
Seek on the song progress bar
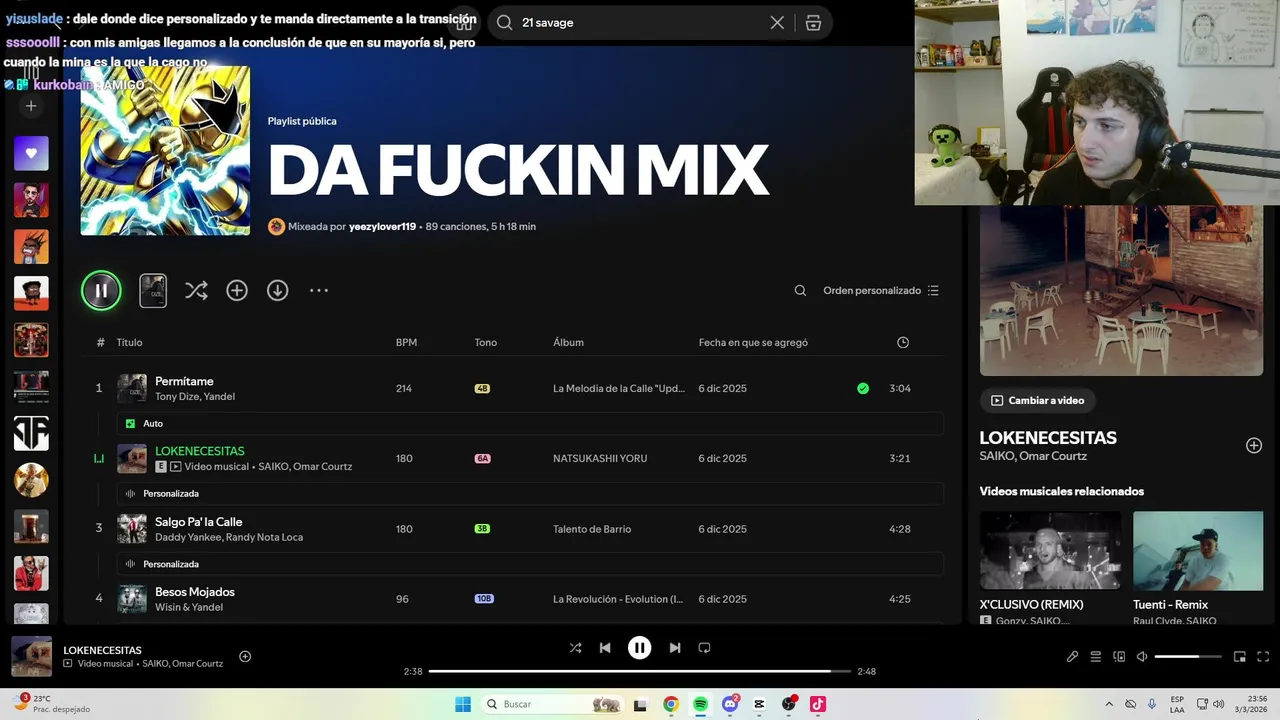[x=640, y=671]
